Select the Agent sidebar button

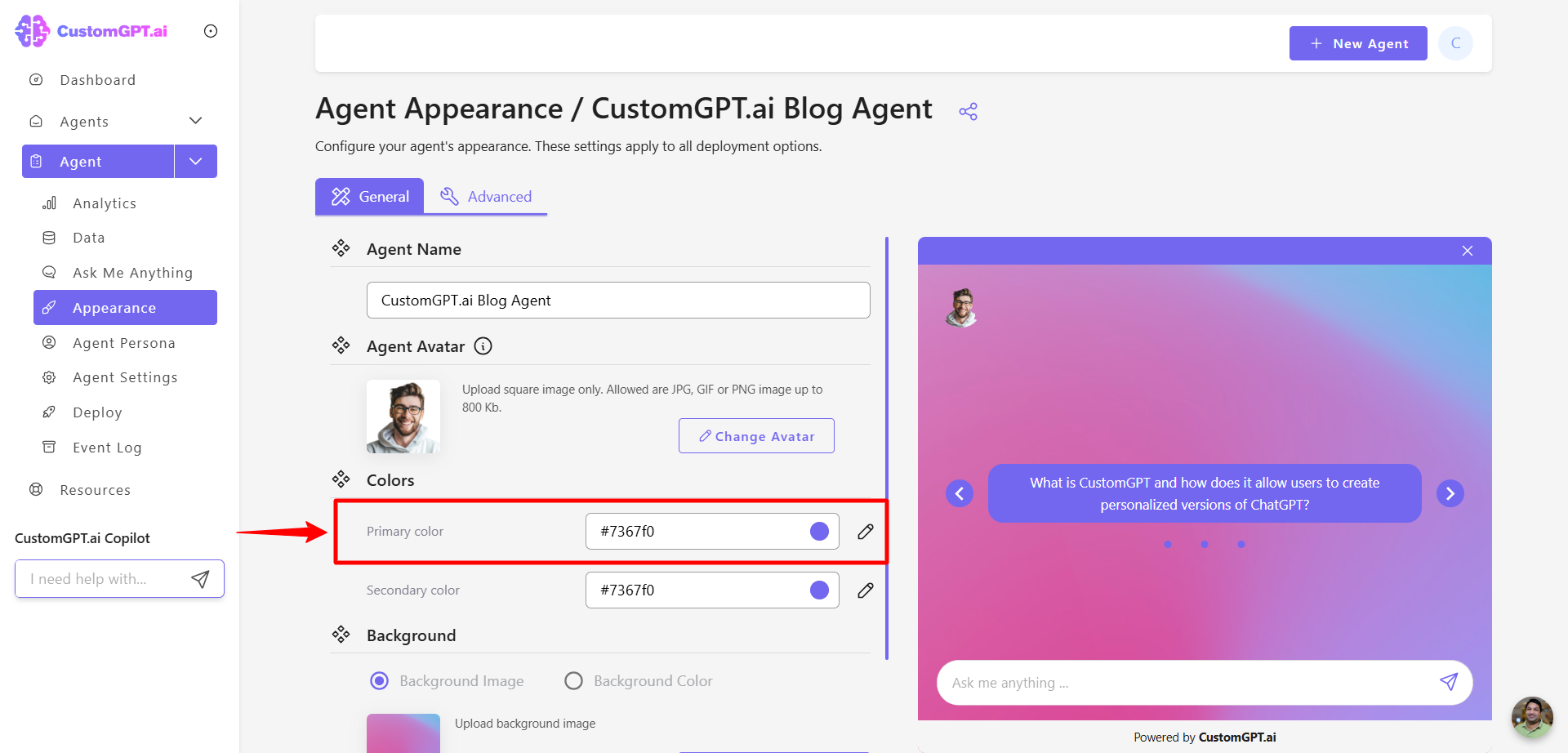pyautogui.click(x=98, y=162)
